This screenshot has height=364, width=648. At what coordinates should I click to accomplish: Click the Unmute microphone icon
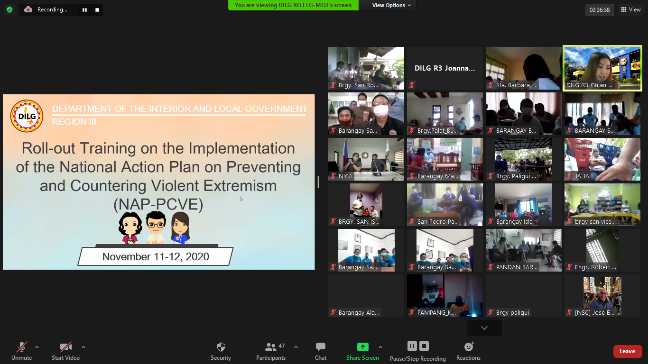(x=21, y=347)
